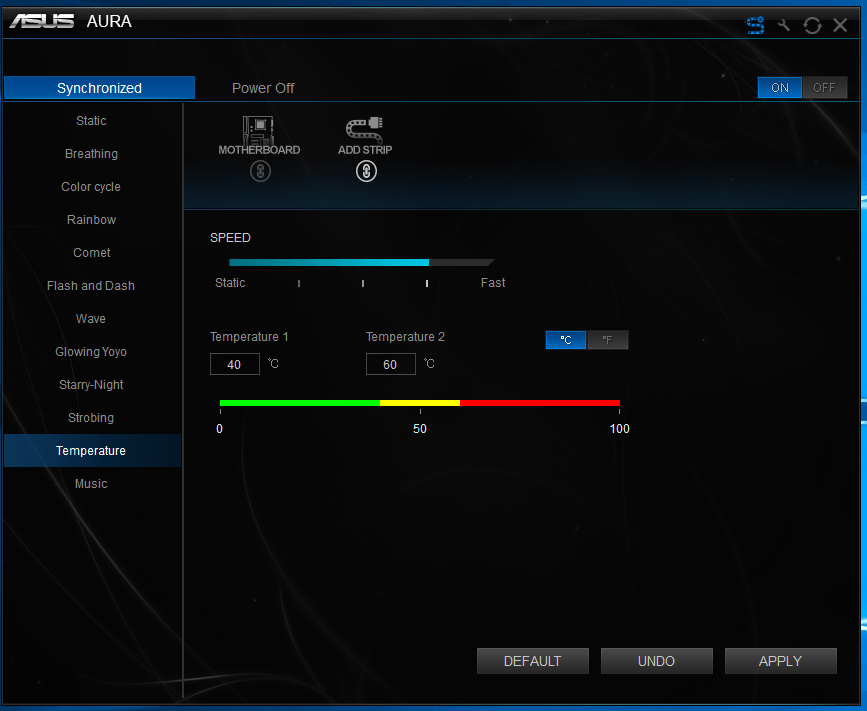Viewport: 867px width, 711px height.
Task: Click the SPEED slider bar
Action: click(362, 263)
